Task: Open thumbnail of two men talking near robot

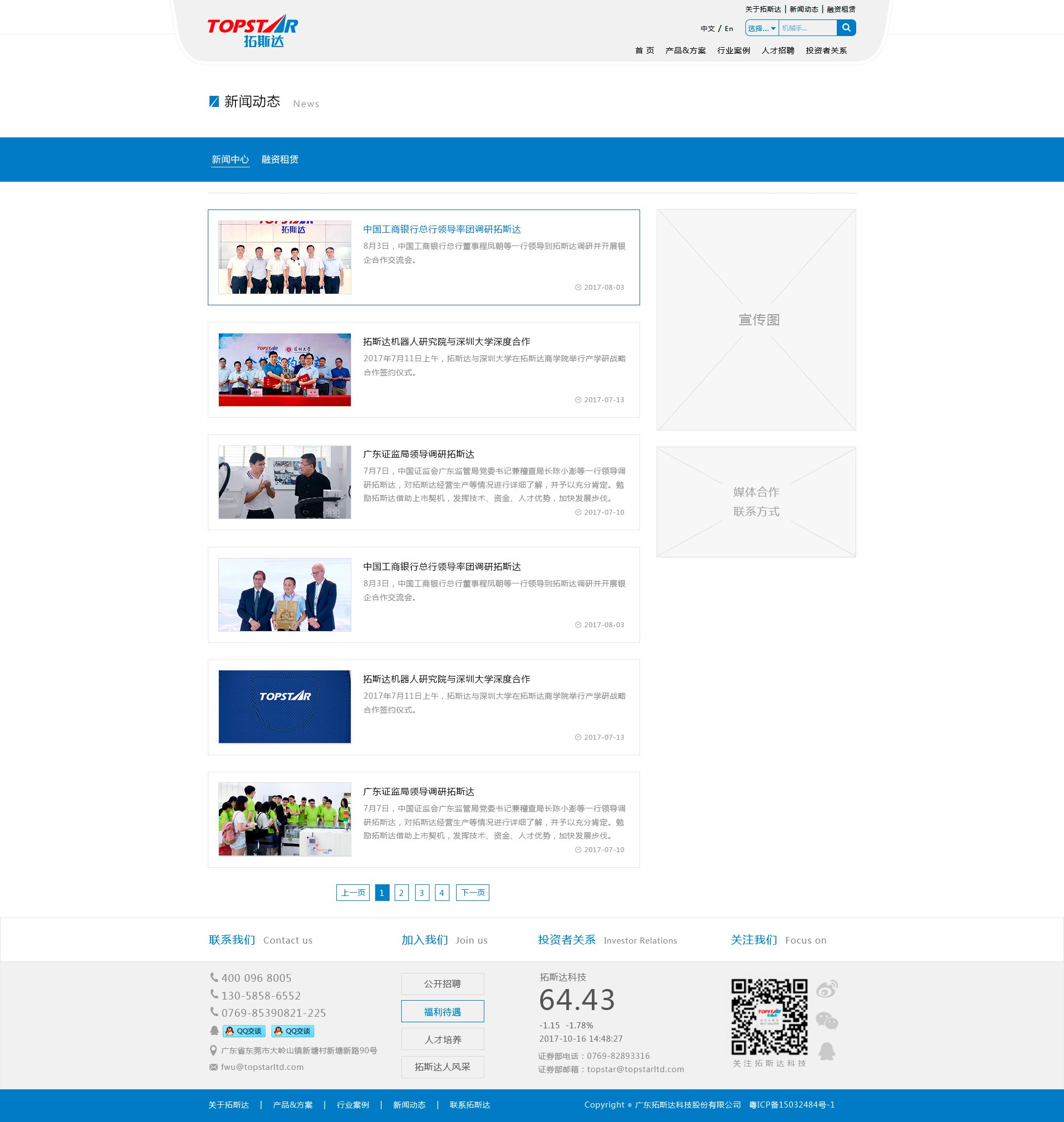Action: click(285, 482)
